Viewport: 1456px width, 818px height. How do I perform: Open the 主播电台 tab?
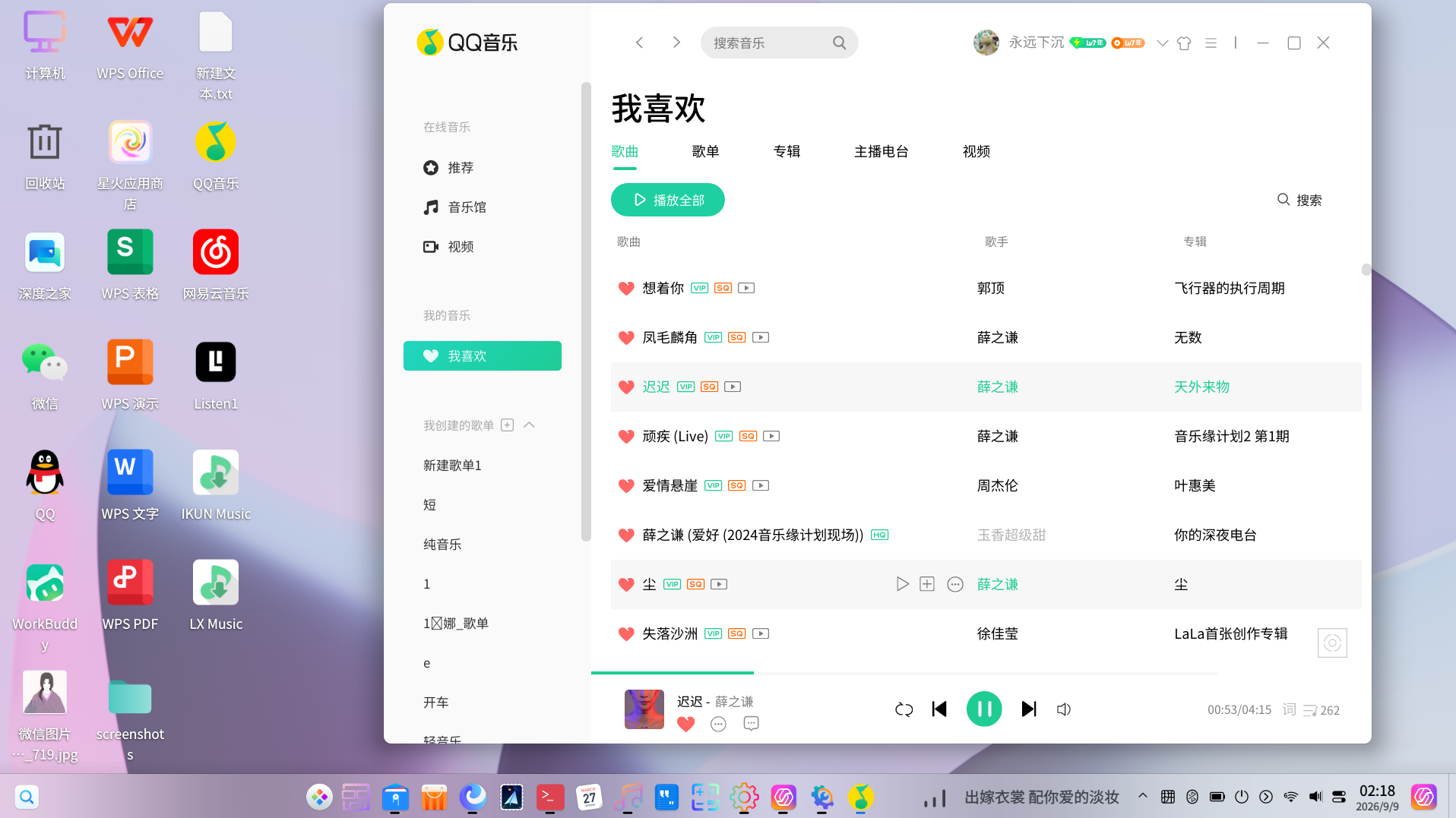(x=882, y=152)
